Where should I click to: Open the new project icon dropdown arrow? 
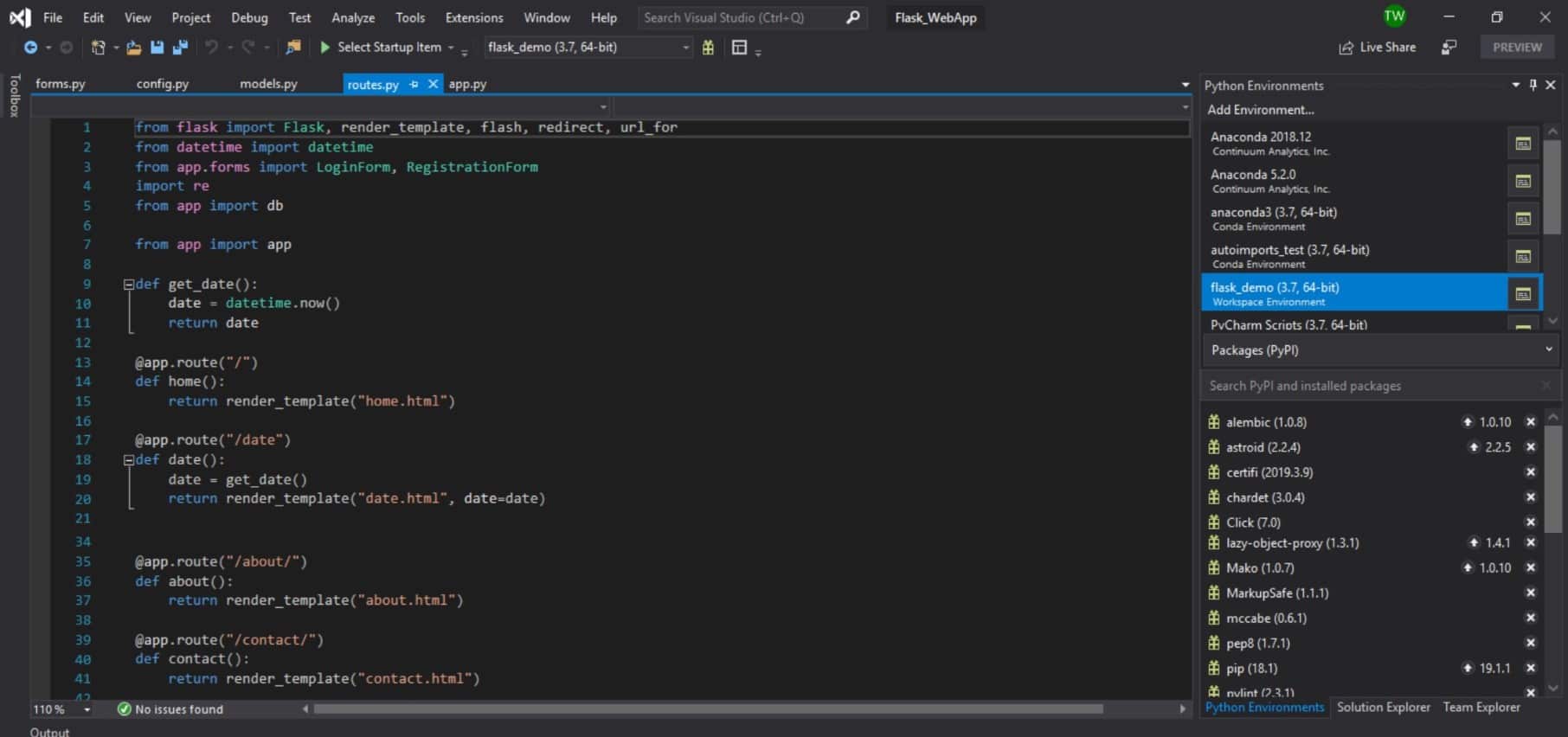[x=115, y=48]
